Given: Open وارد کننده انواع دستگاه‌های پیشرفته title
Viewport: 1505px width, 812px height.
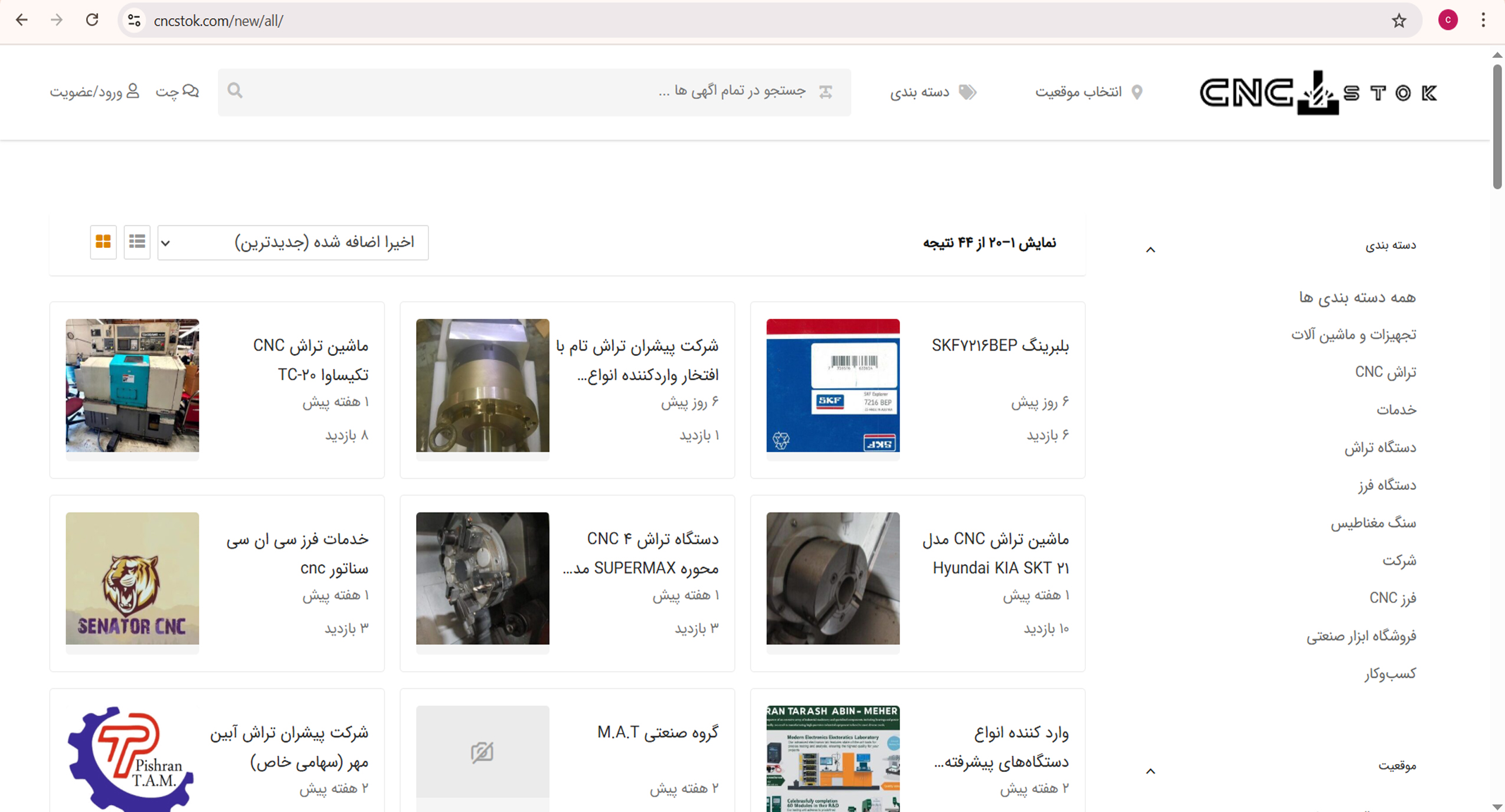Looking at the screenshot, I should tap(1001, 746).
